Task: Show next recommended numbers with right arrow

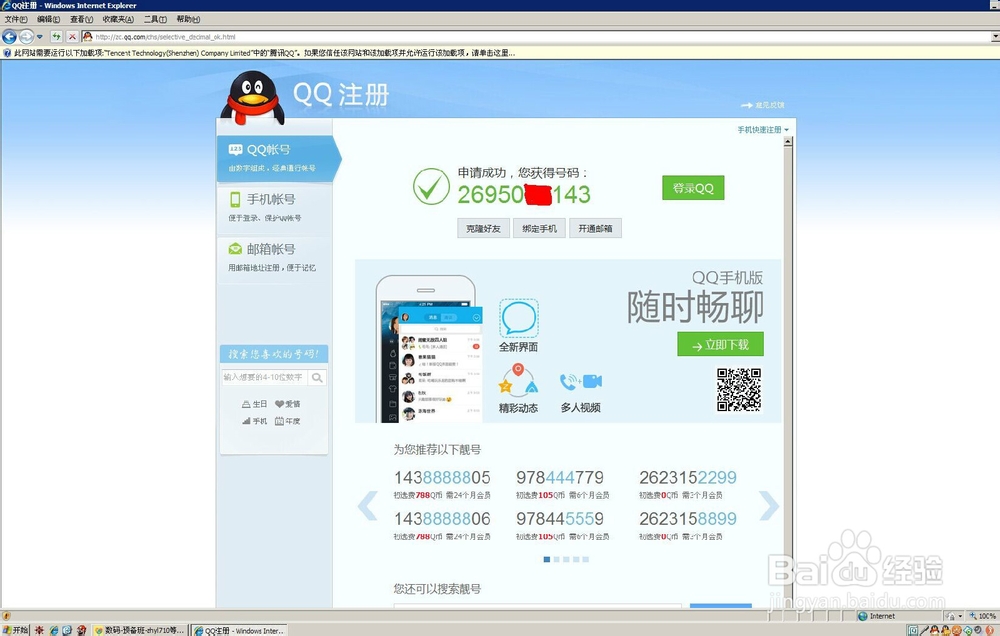Action: [x=768, y=507]
